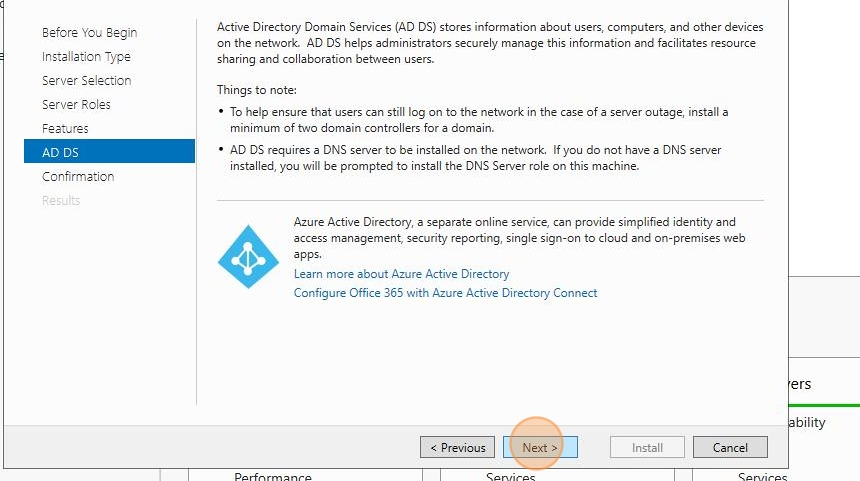The image size is (860, 481).
Task: Click the right-most Services item in background
Action: click(762, 476)
